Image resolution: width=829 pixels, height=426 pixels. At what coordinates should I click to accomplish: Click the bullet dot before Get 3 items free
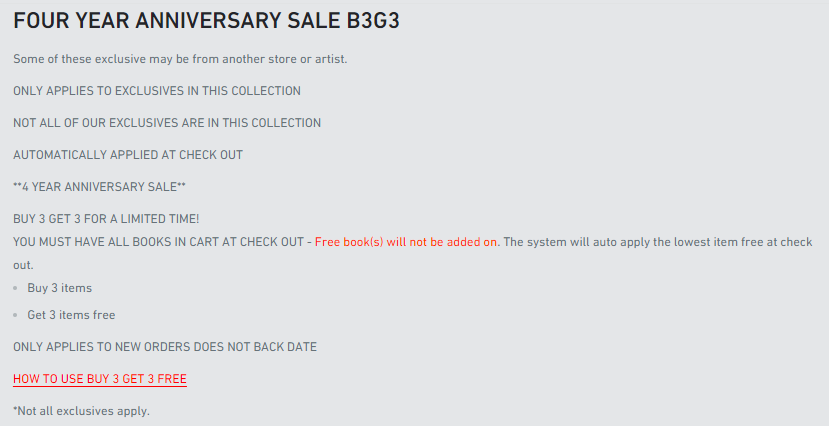(17, 316)
